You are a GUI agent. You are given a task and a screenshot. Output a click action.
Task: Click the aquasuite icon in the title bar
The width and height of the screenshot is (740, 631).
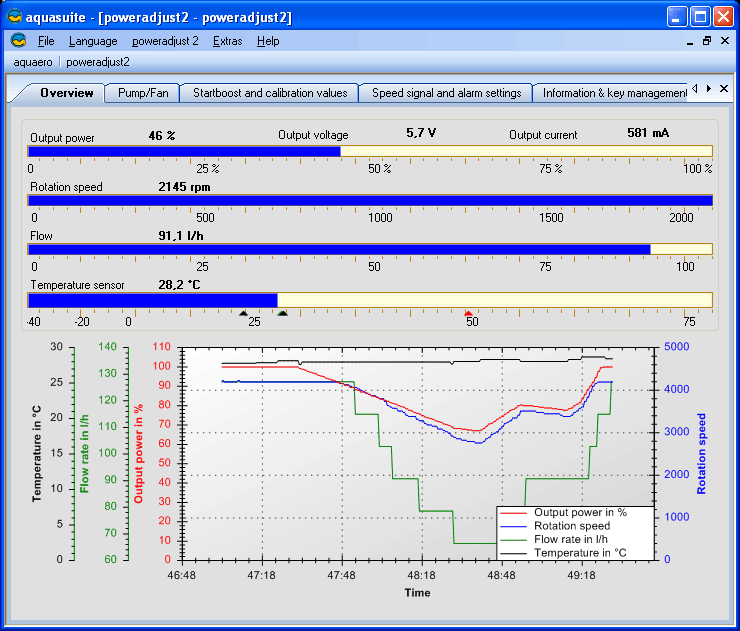[13, 16]
